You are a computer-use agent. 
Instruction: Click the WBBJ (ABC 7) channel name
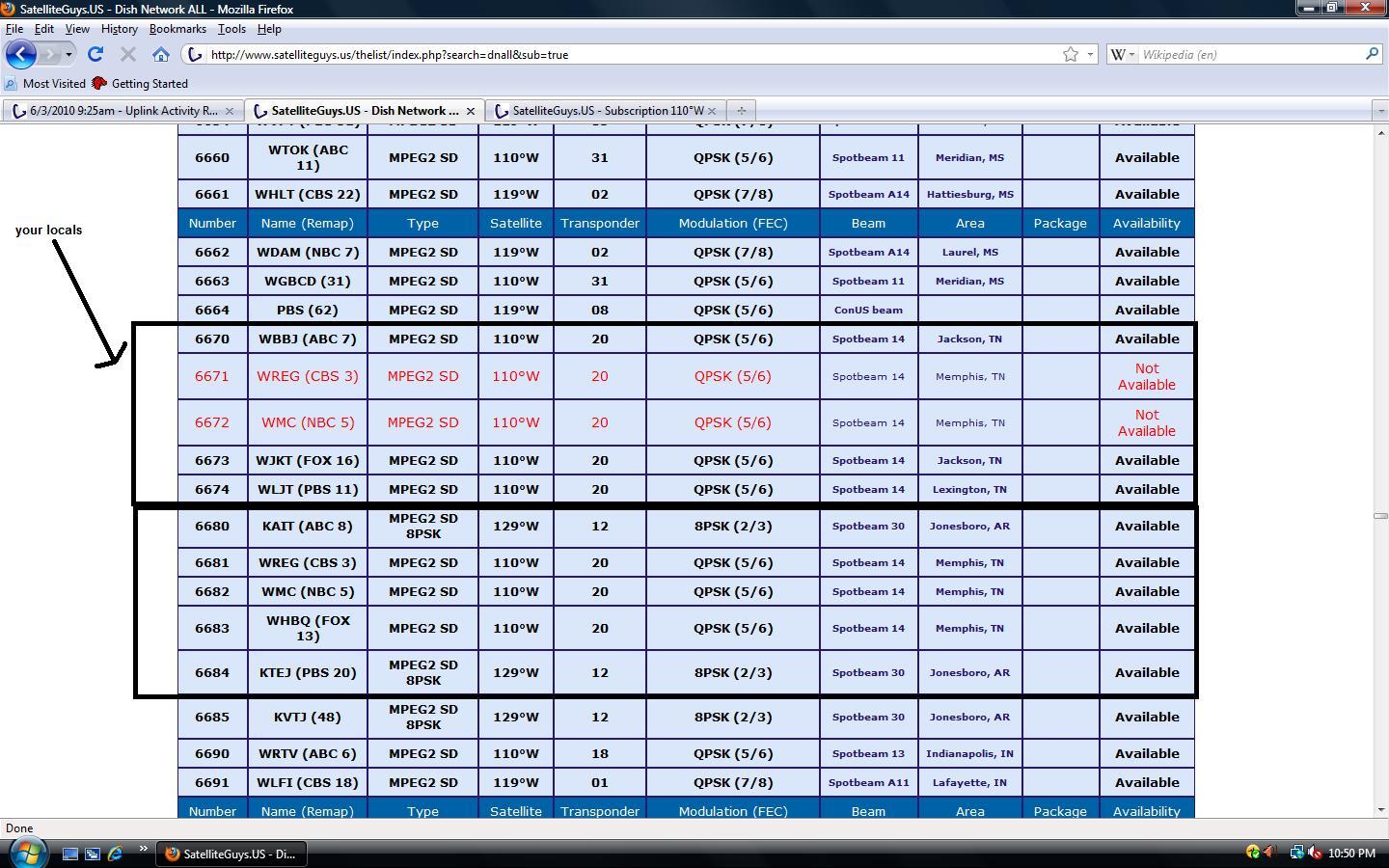point(308,339)
